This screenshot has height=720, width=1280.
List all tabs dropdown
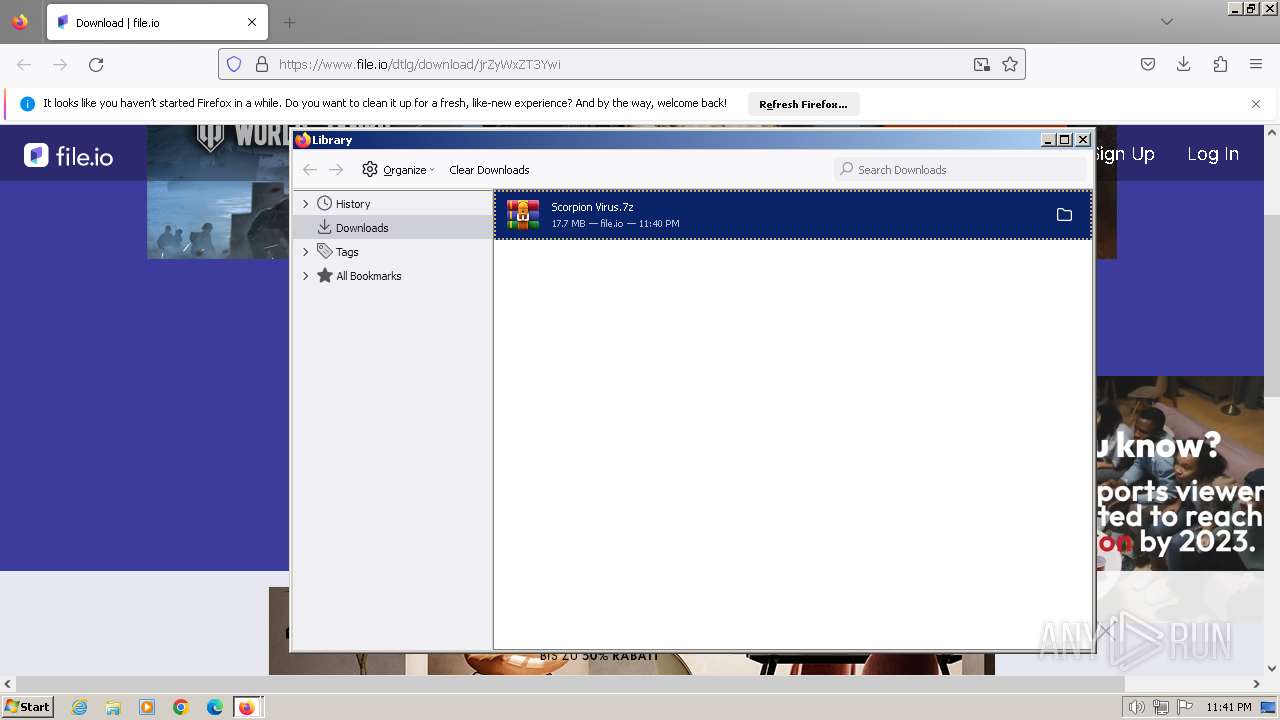coord(1167,22)
